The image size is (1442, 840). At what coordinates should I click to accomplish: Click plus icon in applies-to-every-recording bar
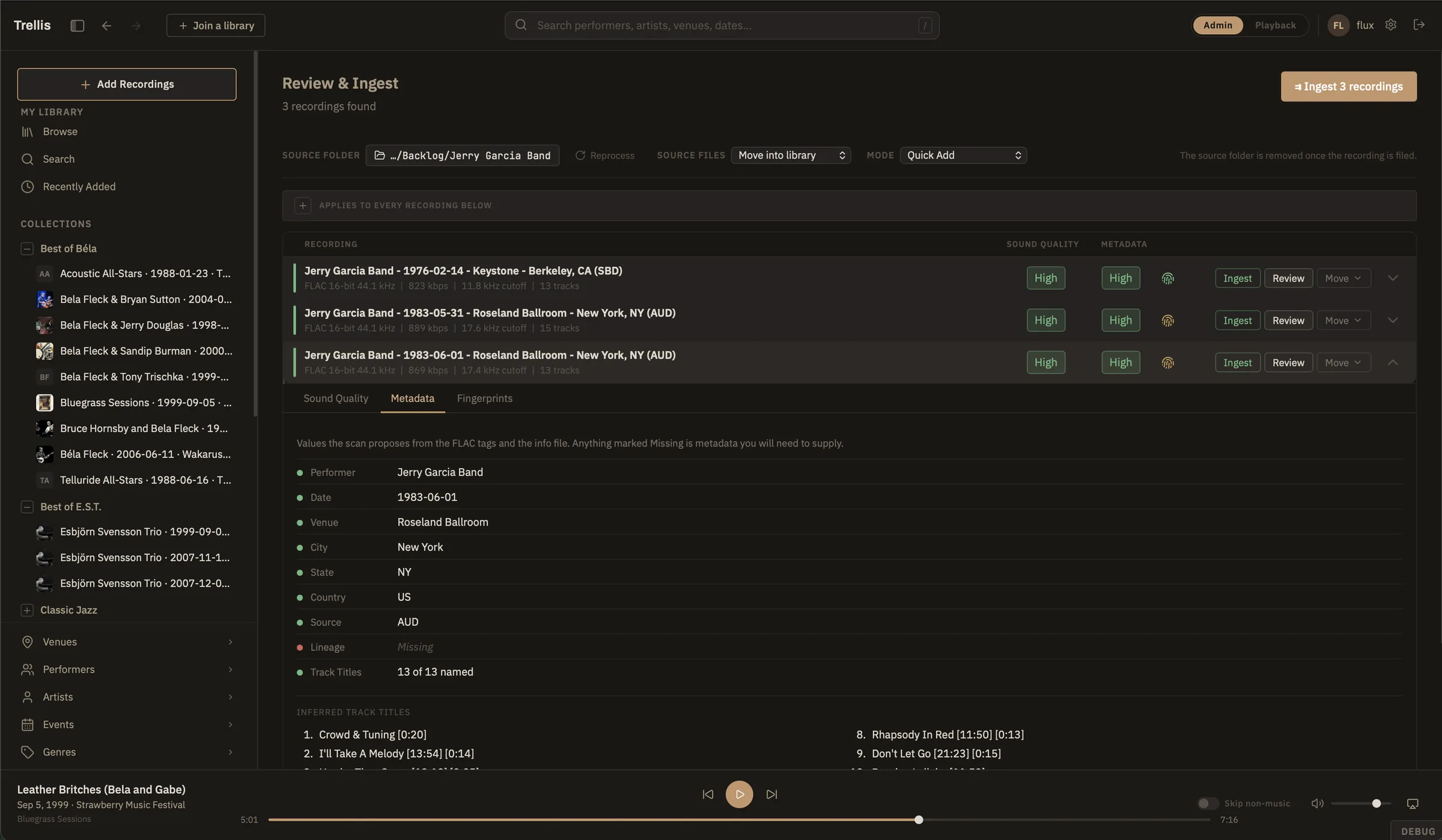pyautogui.click(x=303, y=205)
